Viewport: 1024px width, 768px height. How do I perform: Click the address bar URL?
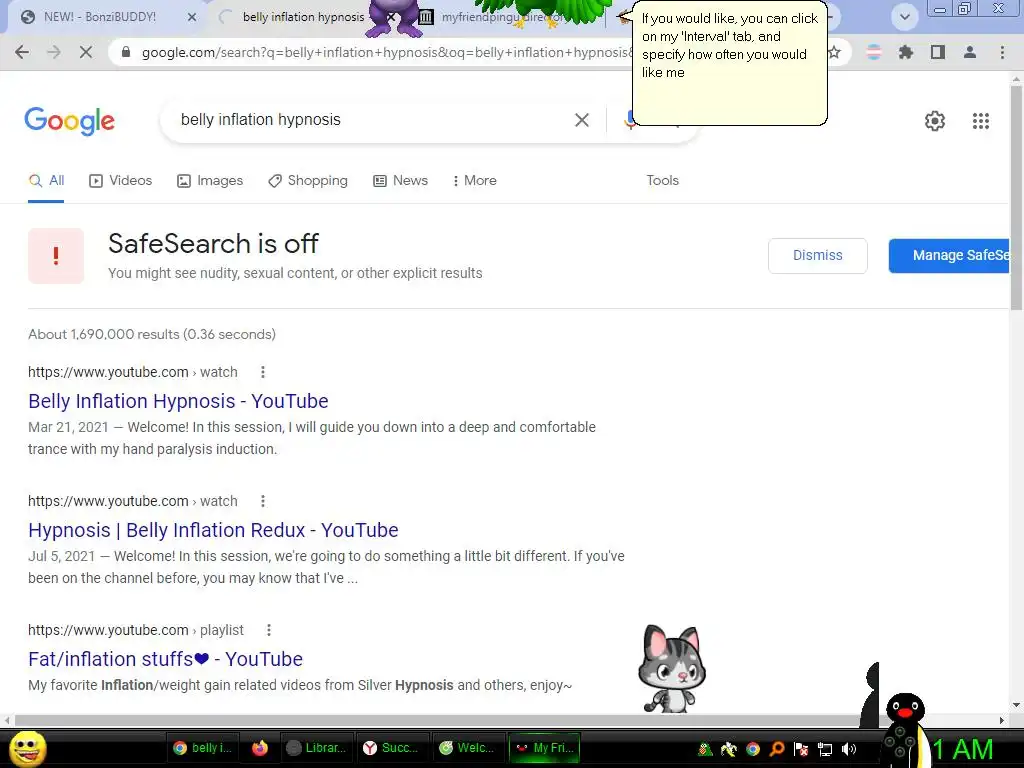point(385,52)
